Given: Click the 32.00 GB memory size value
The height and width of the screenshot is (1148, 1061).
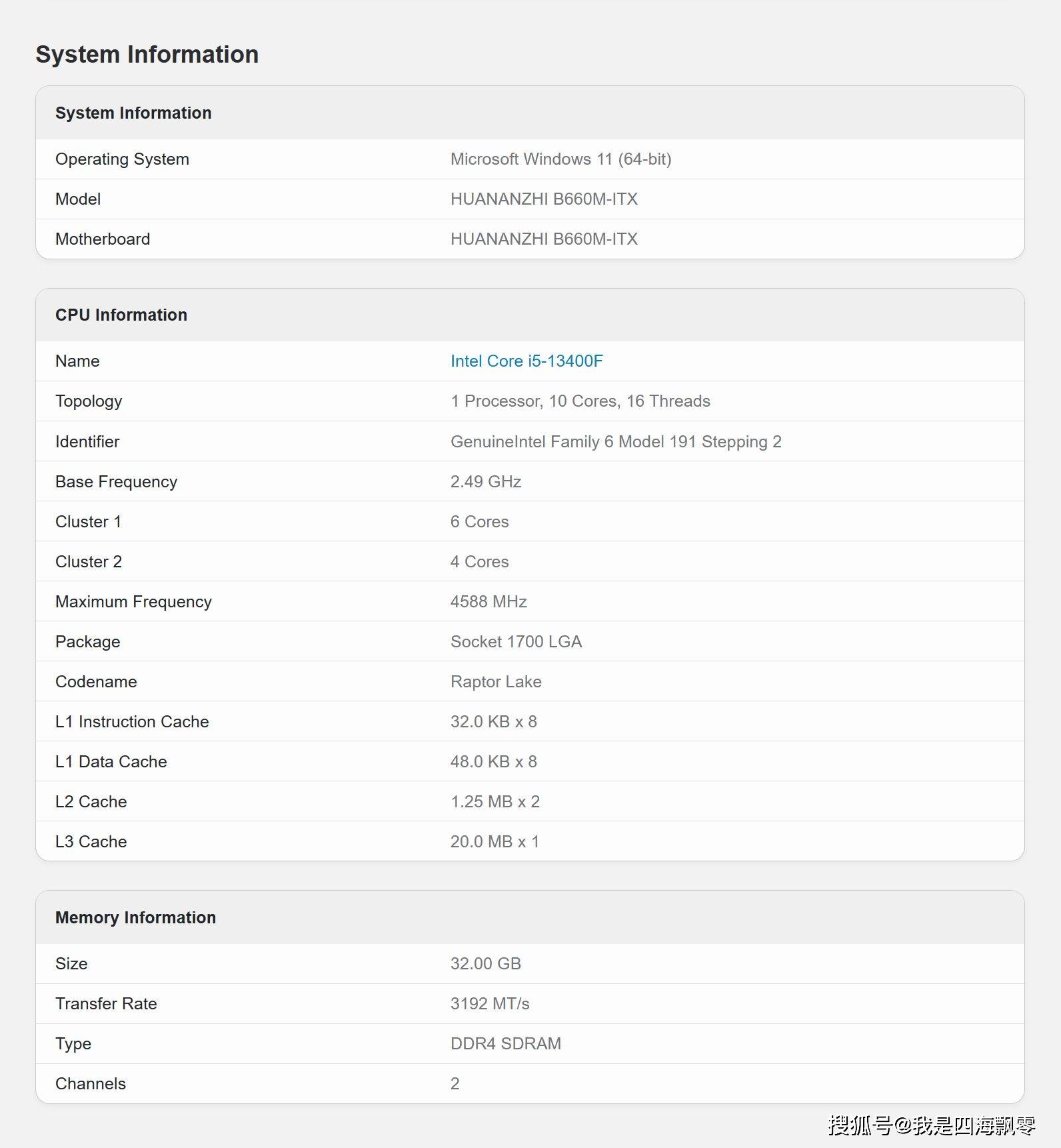Looking at the screenshot, I should [485, 964].
